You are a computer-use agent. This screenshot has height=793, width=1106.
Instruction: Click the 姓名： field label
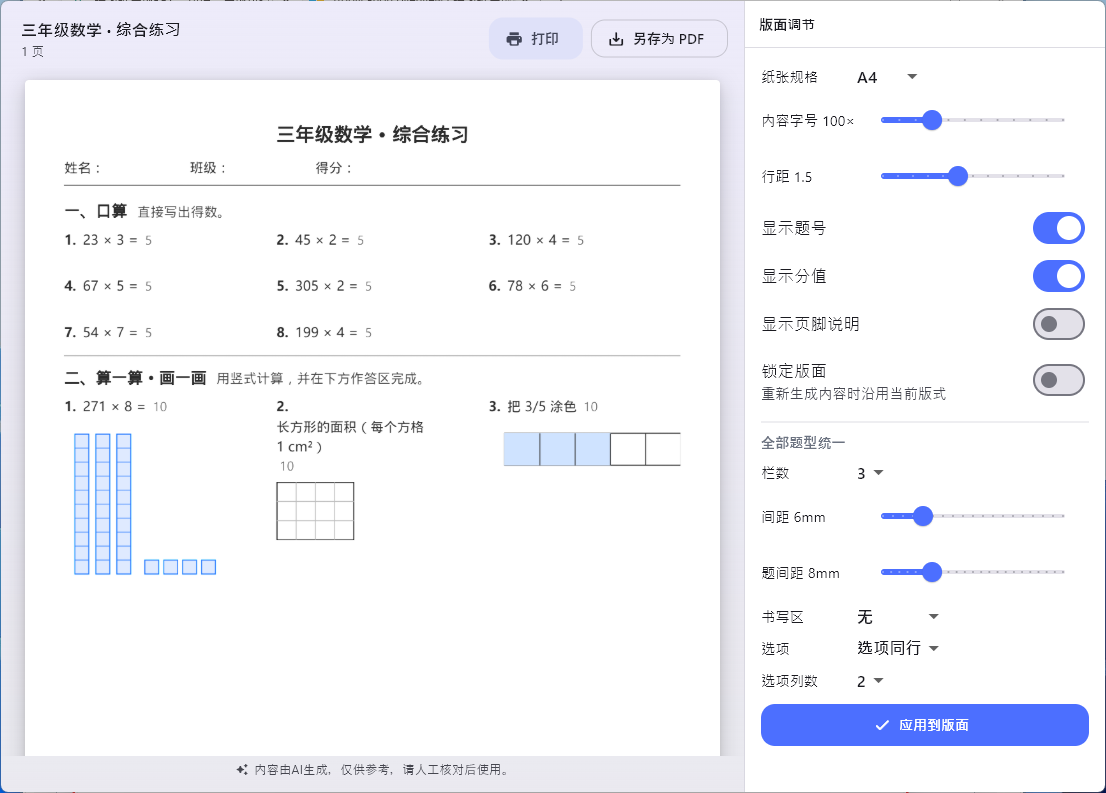[x=83, y=168]
